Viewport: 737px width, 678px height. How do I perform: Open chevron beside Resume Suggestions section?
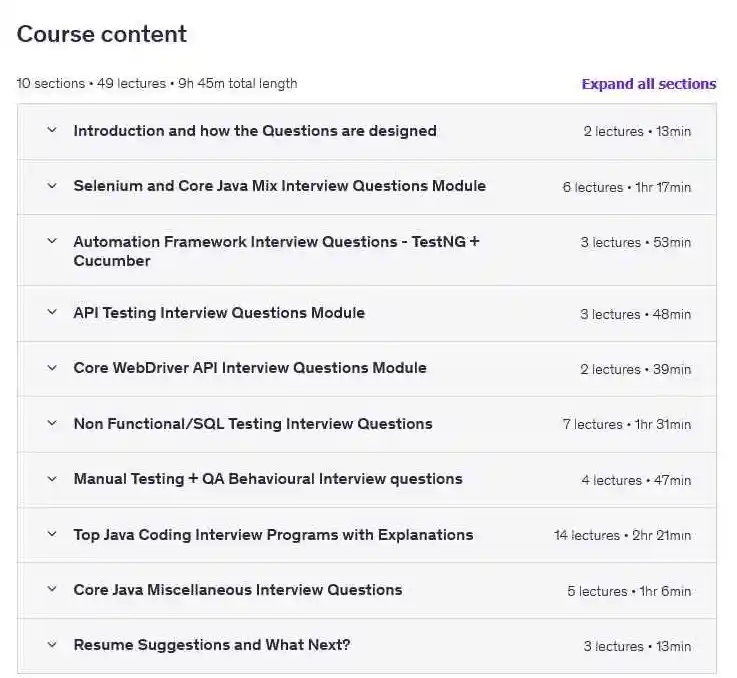point(52,645)
